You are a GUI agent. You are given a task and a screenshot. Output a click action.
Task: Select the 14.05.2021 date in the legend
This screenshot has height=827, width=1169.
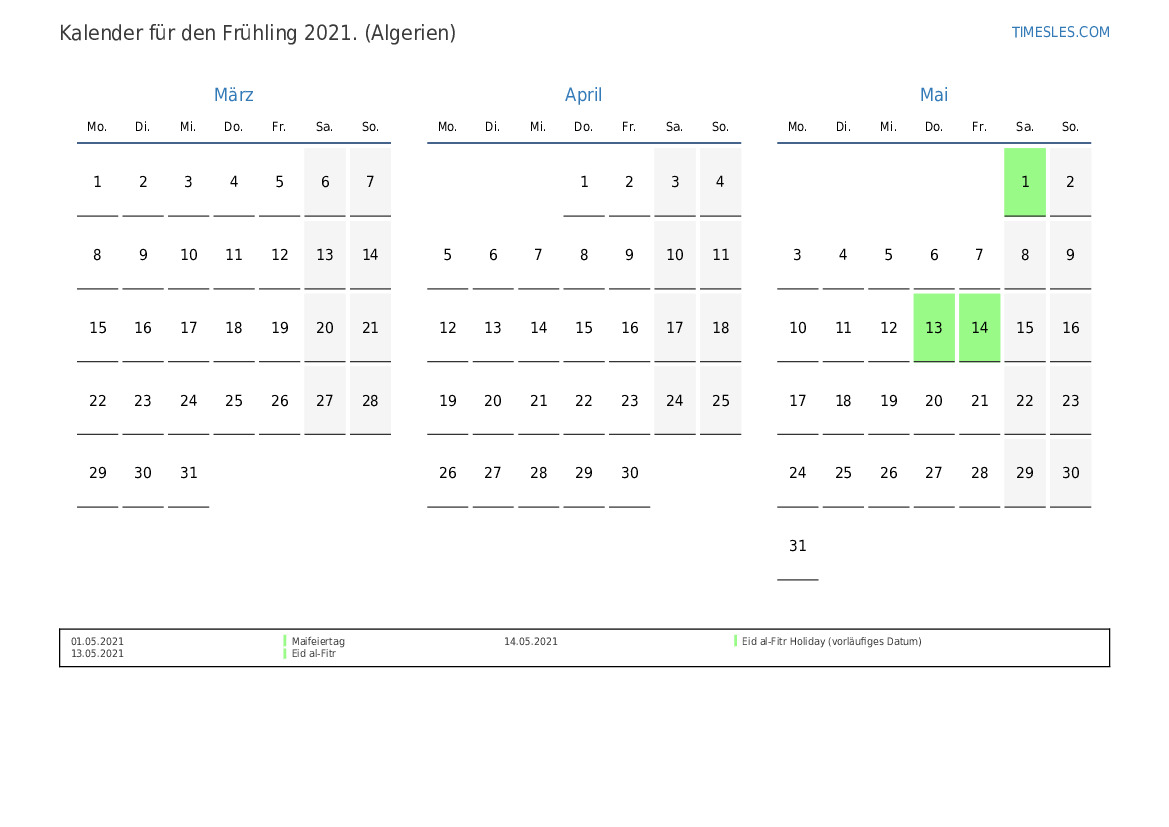(x=531, y=642)
